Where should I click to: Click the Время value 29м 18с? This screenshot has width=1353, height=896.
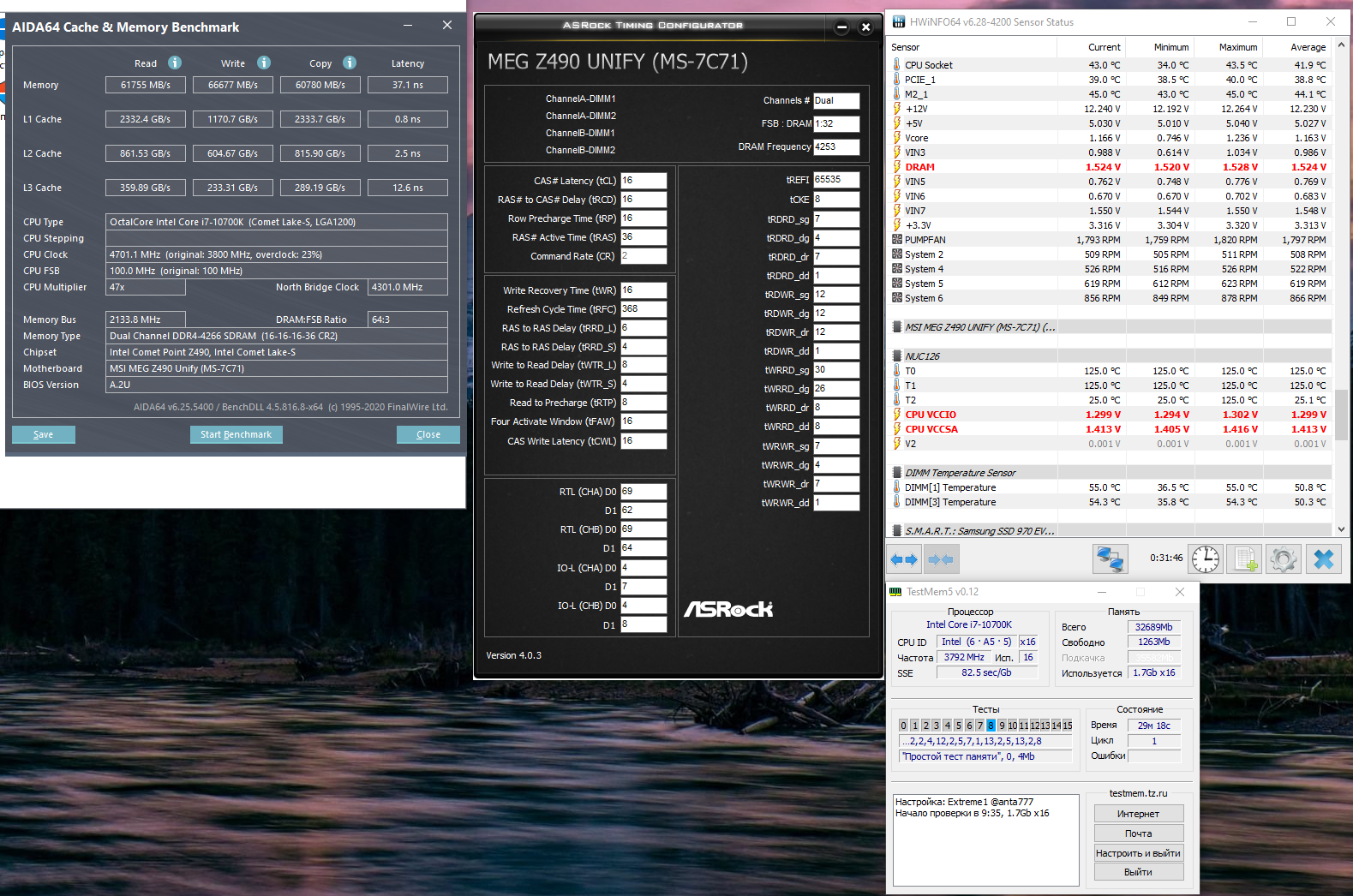click(x=1154, y=726)
